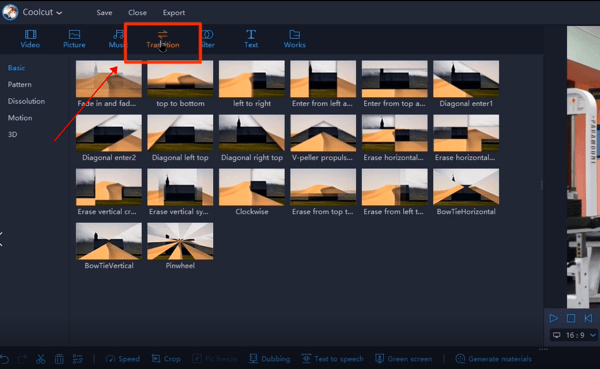Open the Works folder tab
600x369 pixels.
tap(295, 39)
